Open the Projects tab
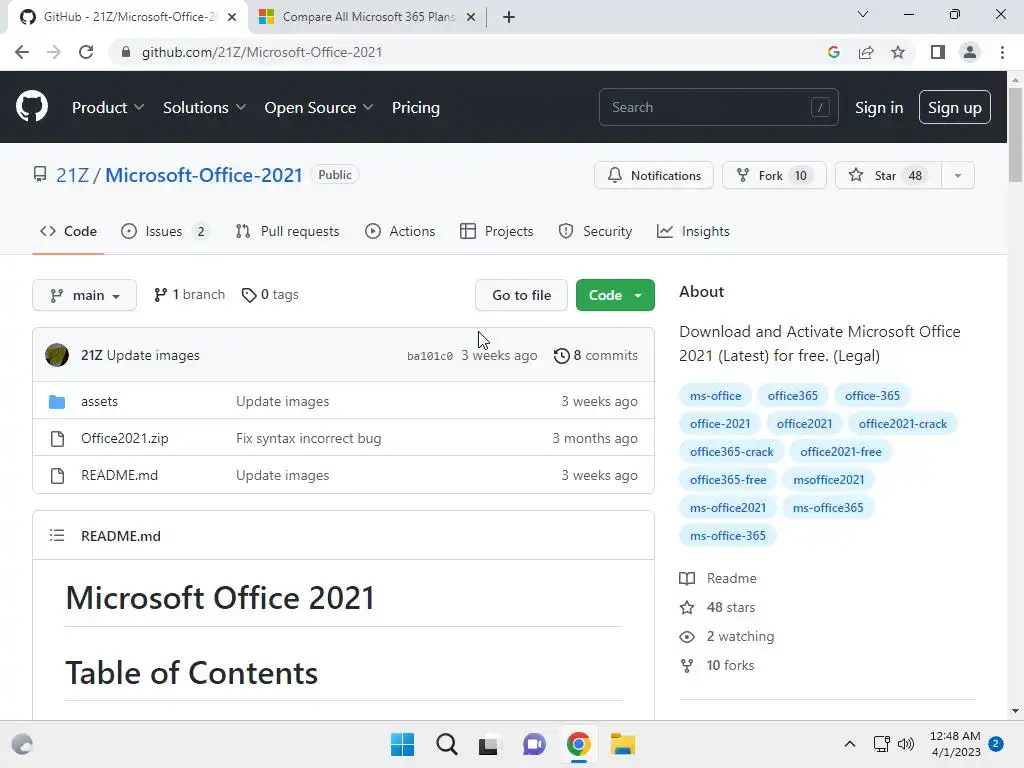The width and height of the screenshot is (1024, 768). click(496, 231)
